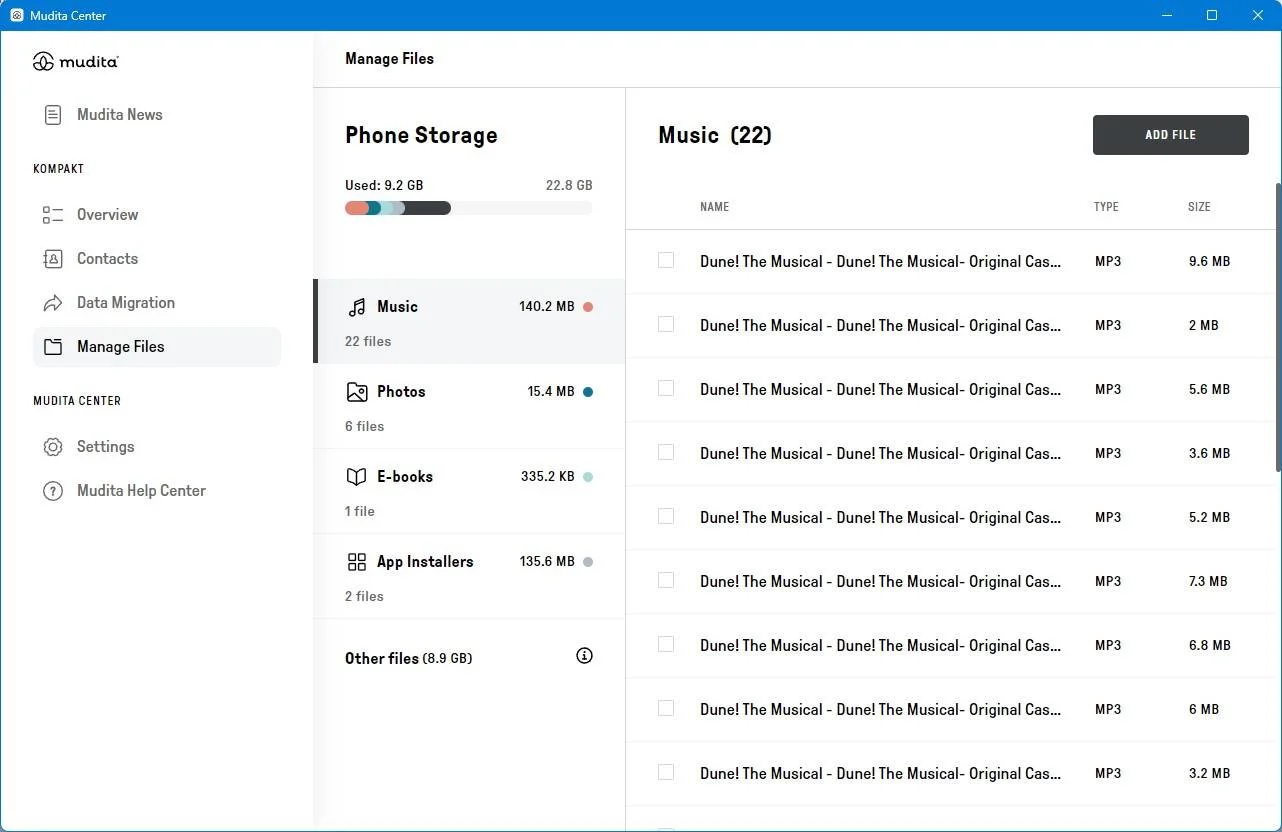
Task: Select the Manage Files folder icon
Action: (x=52, y=346)
